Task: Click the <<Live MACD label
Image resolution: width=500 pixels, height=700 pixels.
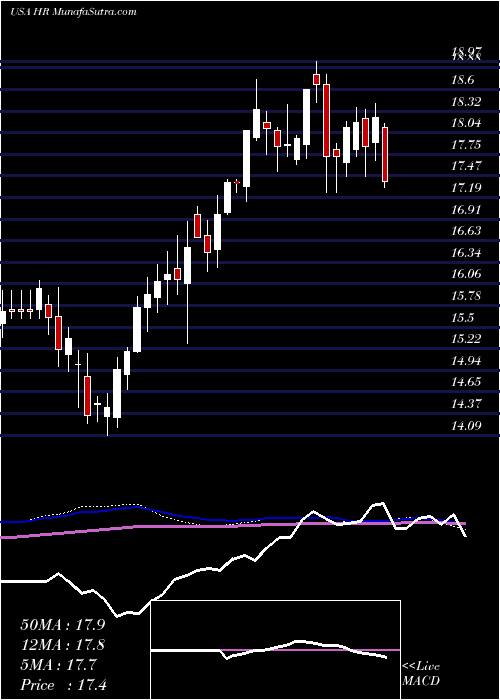Action: (421, 674)
